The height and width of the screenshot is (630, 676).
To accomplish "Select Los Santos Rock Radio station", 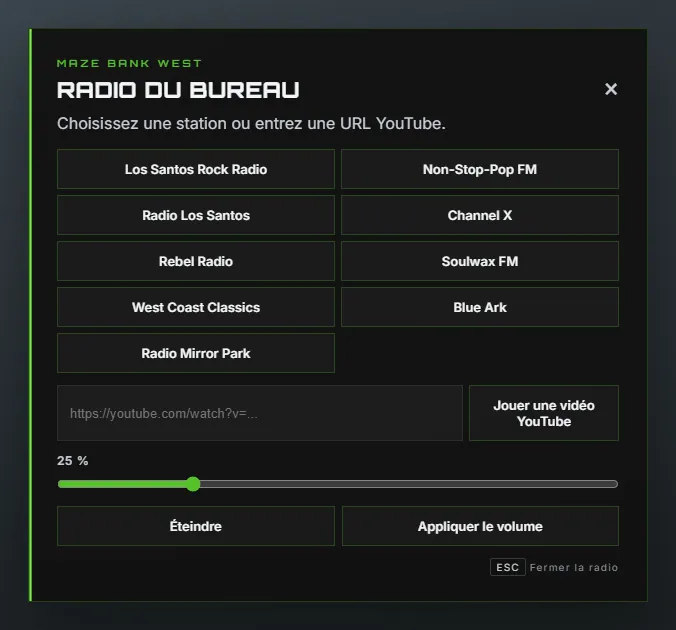I will [196, 169].
